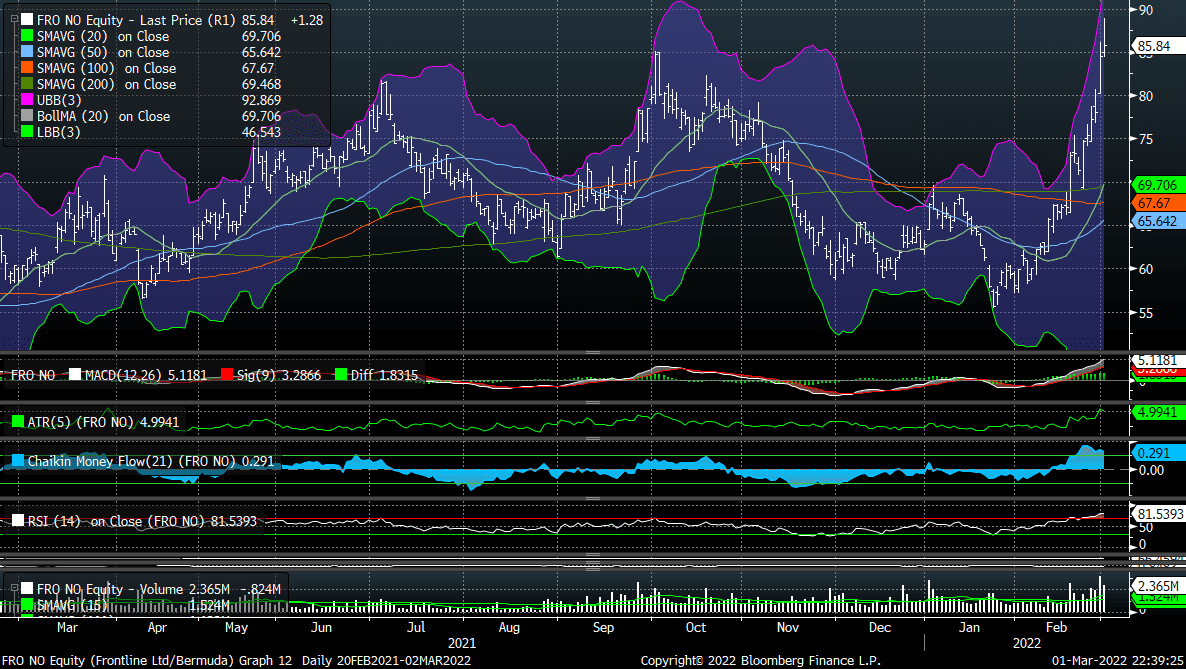This screenshot has height=669, width=1186.
Task: Click the green 4.9941 ATR axis tag
Action: 1158,412
